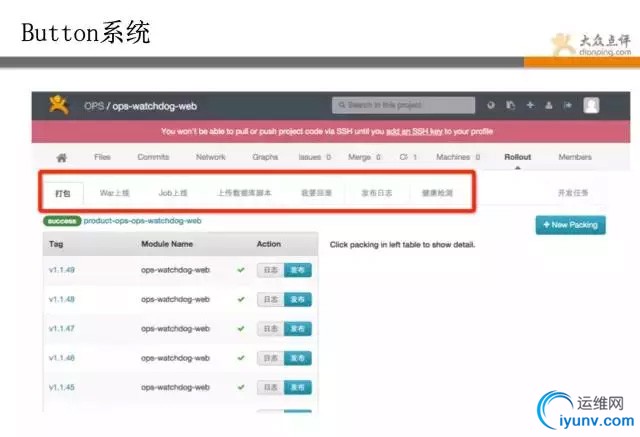Open the 我要回滚 sub-tab
The width and height of the screenshot is (640, 437).
tap(316, 193)
